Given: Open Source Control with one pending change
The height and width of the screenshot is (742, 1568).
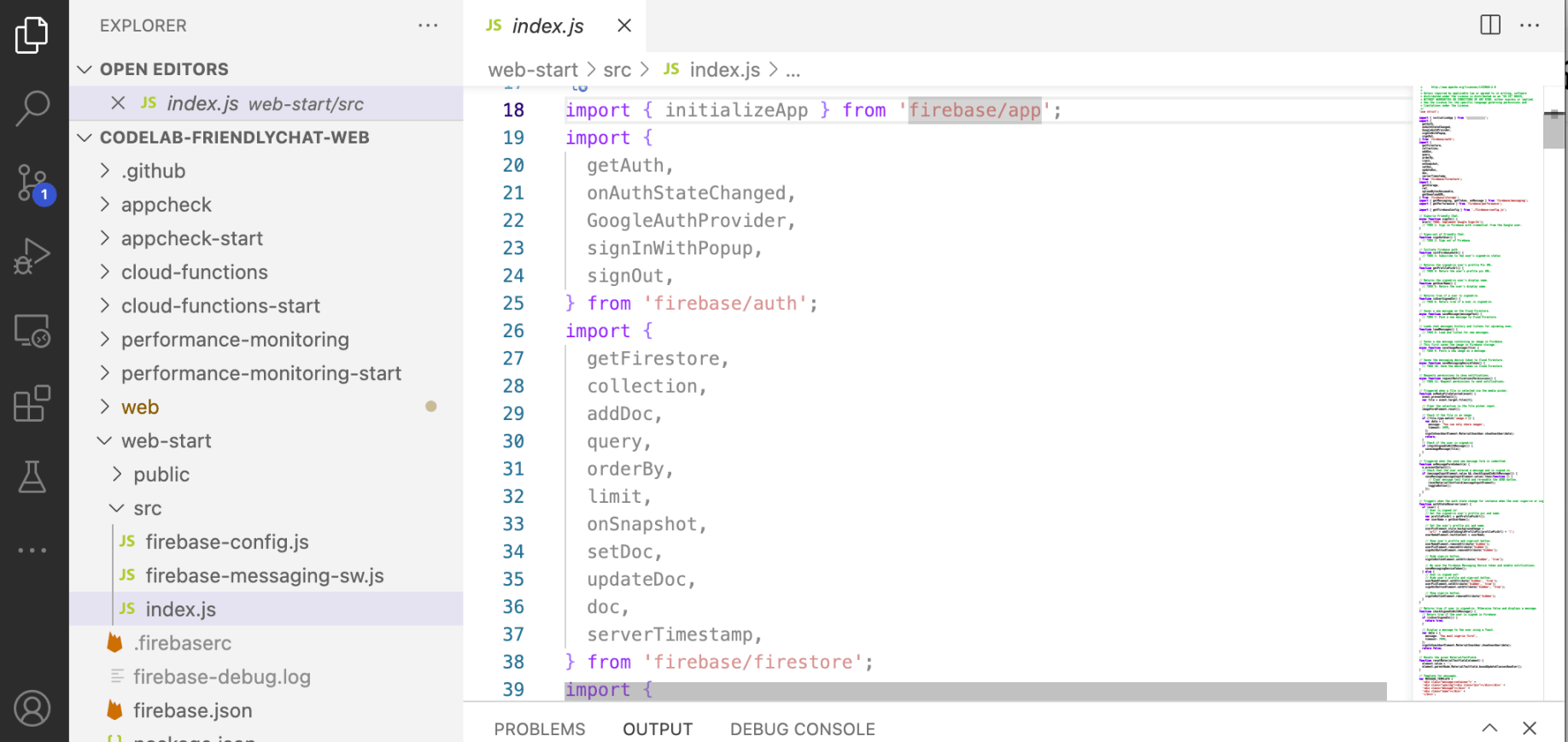Looking at the screenshot, I should (32, 183).
